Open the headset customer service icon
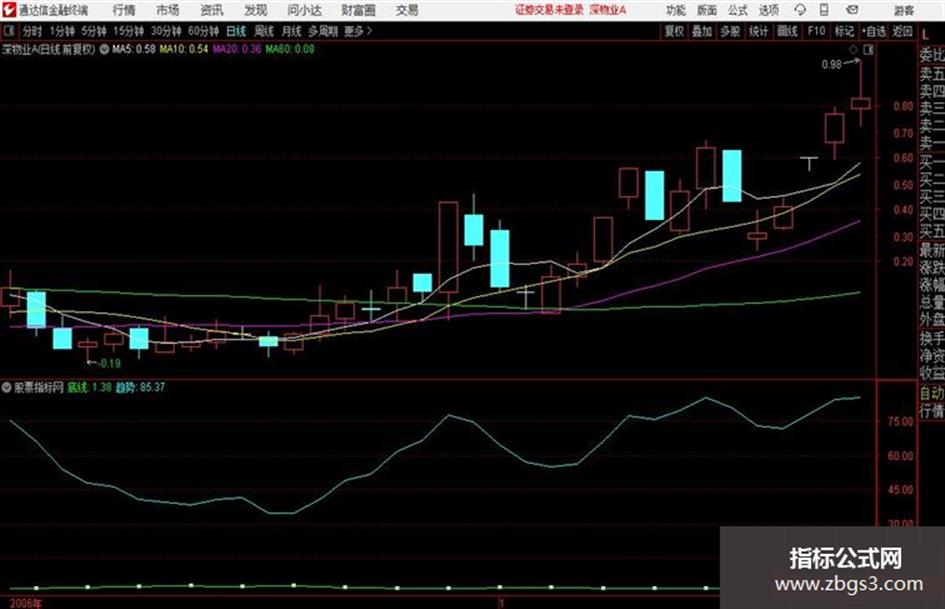This screenshot has height=609, width=945. pos(800,10)
